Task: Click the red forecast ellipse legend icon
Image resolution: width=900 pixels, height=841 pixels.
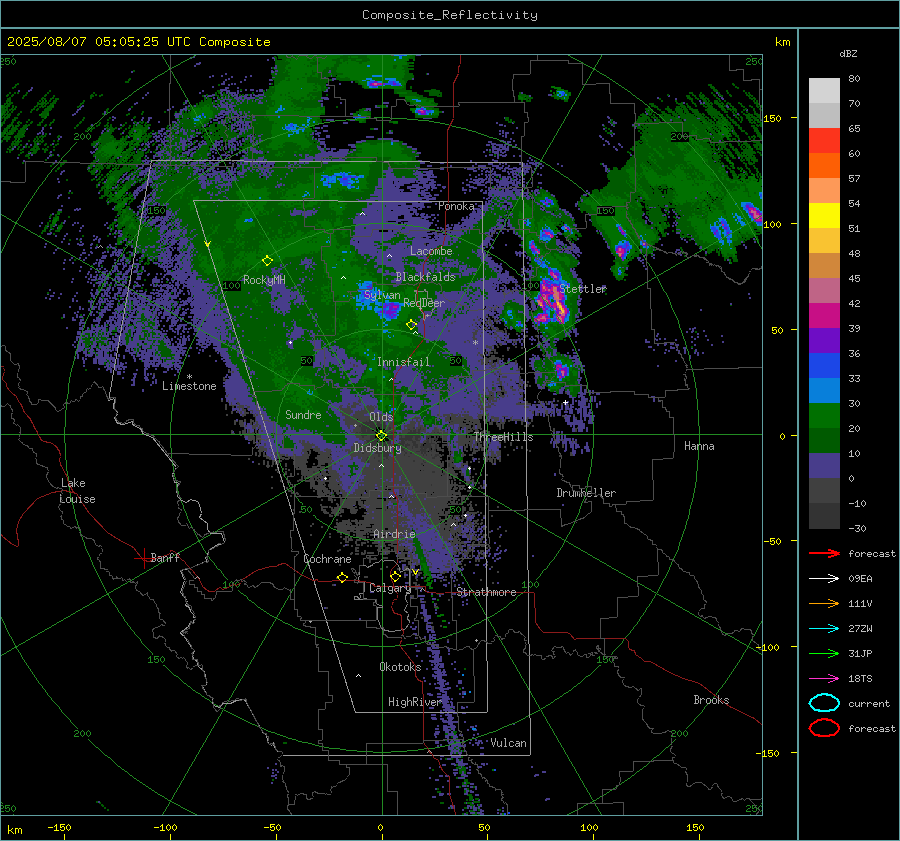Action: coord(824,728)
